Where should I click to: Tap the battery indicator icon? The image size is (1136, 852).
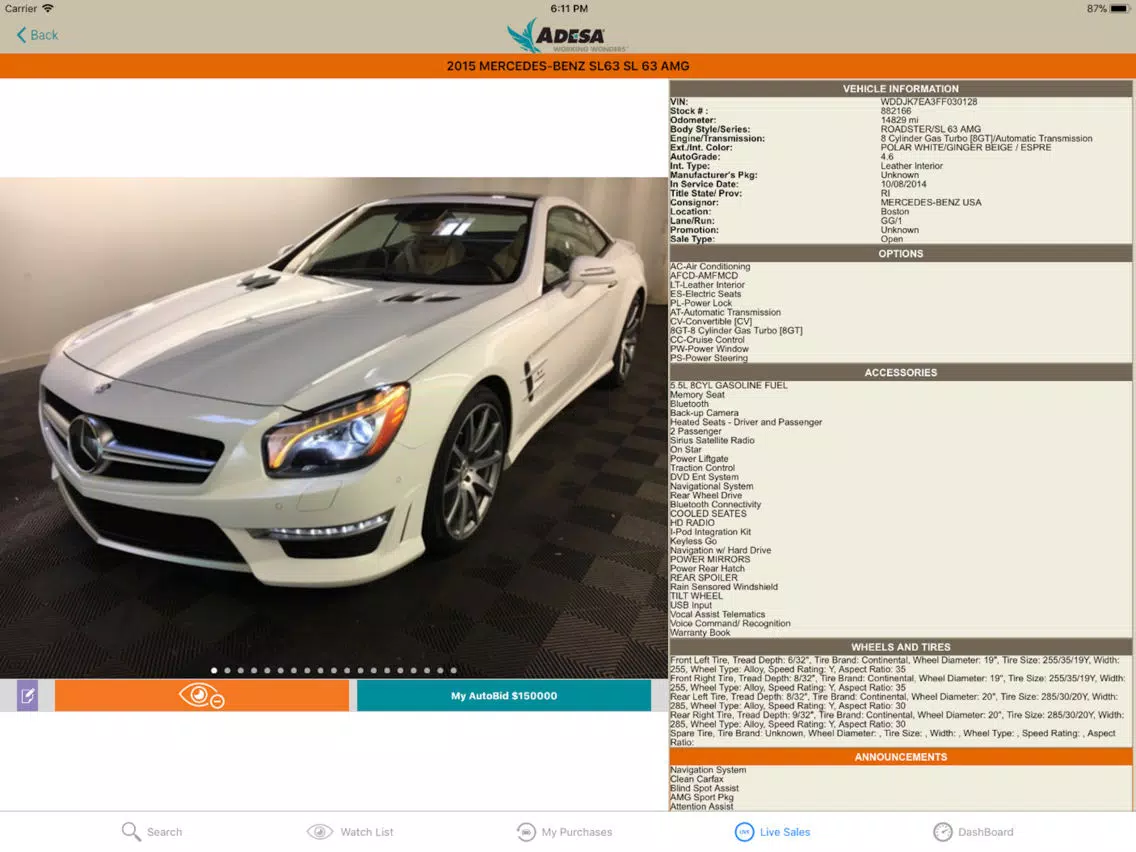point(1120,9)
